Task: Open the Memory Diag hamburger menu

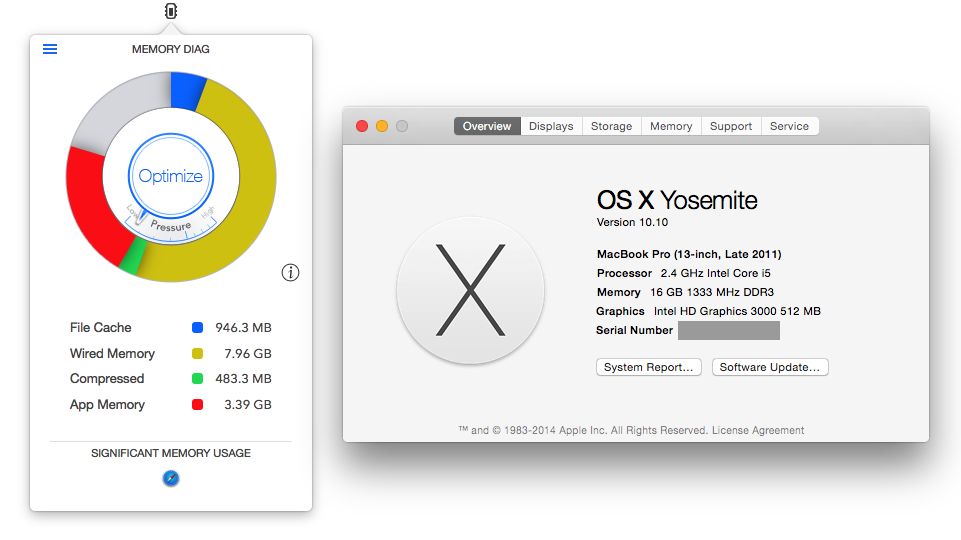Action: [x=50, y=49]
